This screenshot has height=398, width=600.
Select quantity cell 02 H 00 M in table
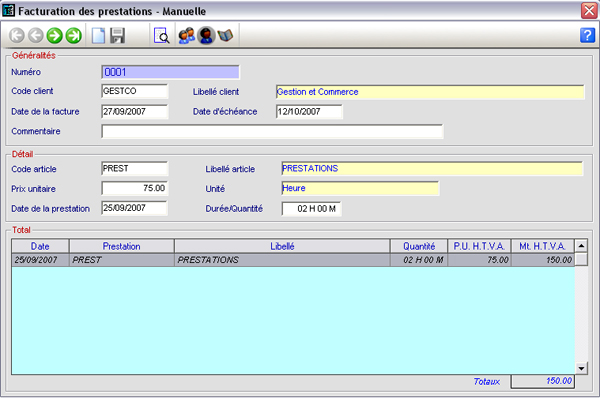coord(419,260)
